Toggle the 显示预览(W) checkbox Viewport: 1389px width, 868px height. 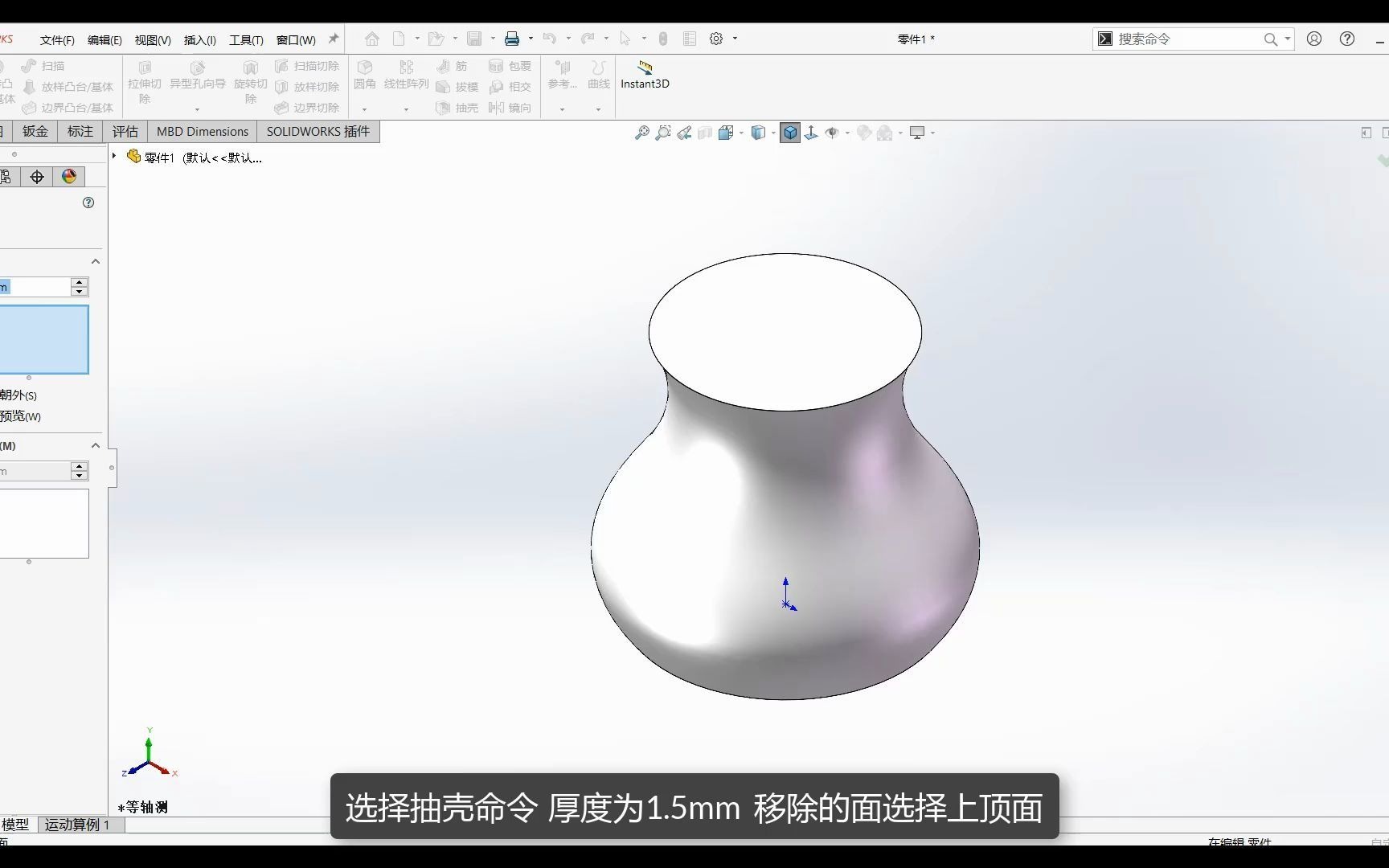16,416
